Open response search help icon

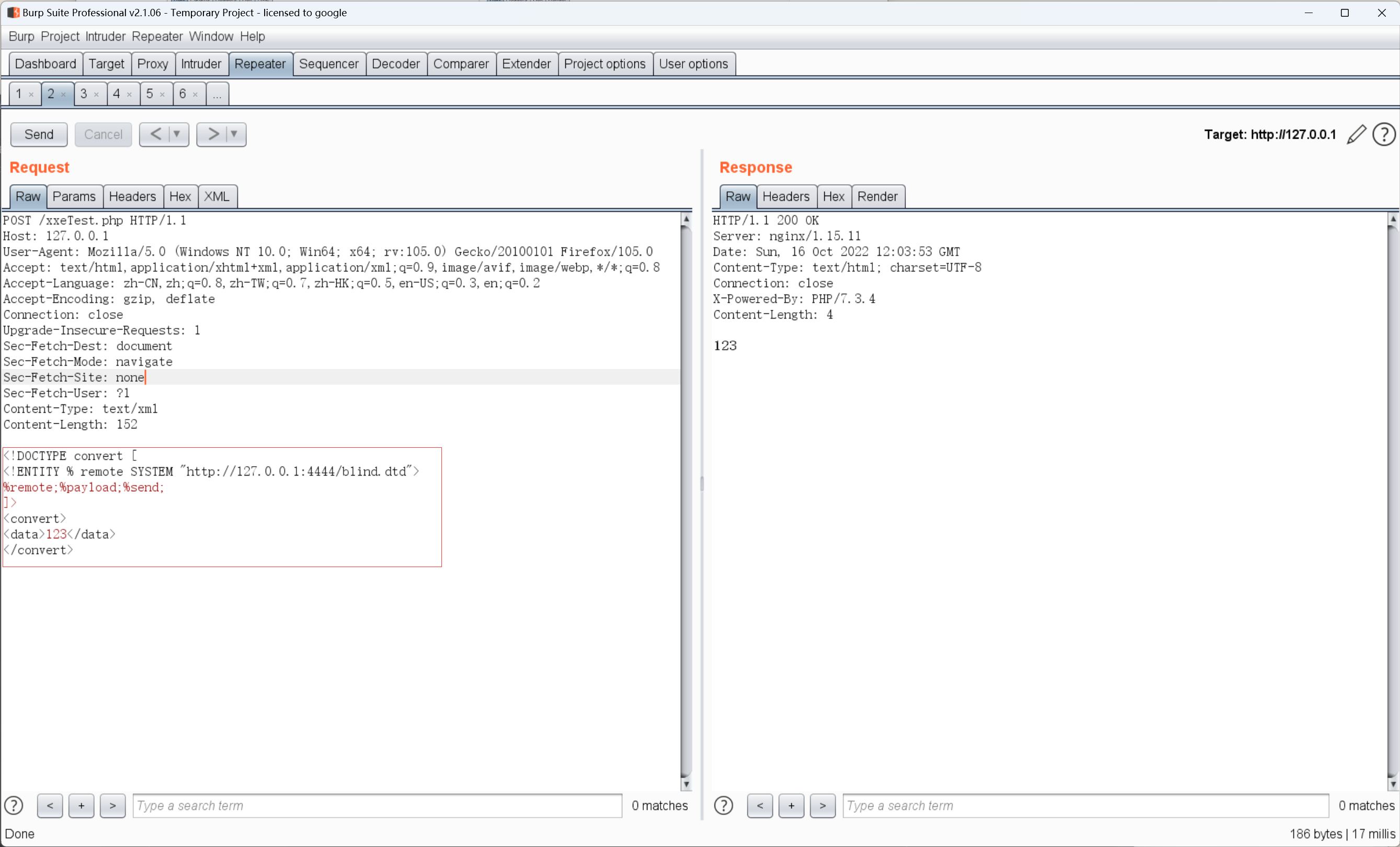coord(723,806)
